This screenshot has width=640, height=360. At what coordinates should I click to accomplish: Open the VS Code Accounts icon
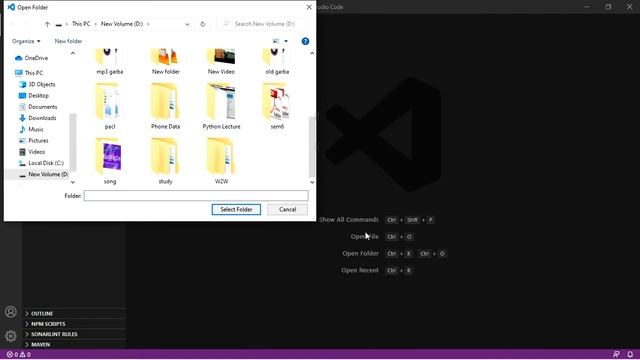(x=11, y=312)
